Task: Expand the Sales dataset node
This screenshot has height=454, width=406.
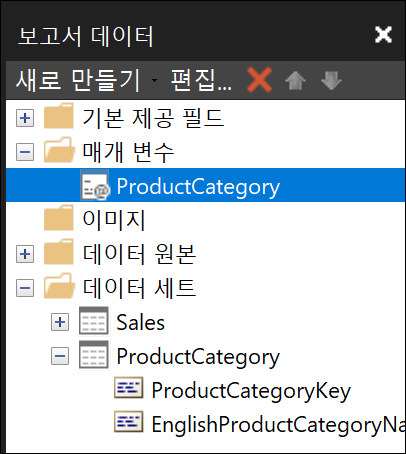Action: 60,322
